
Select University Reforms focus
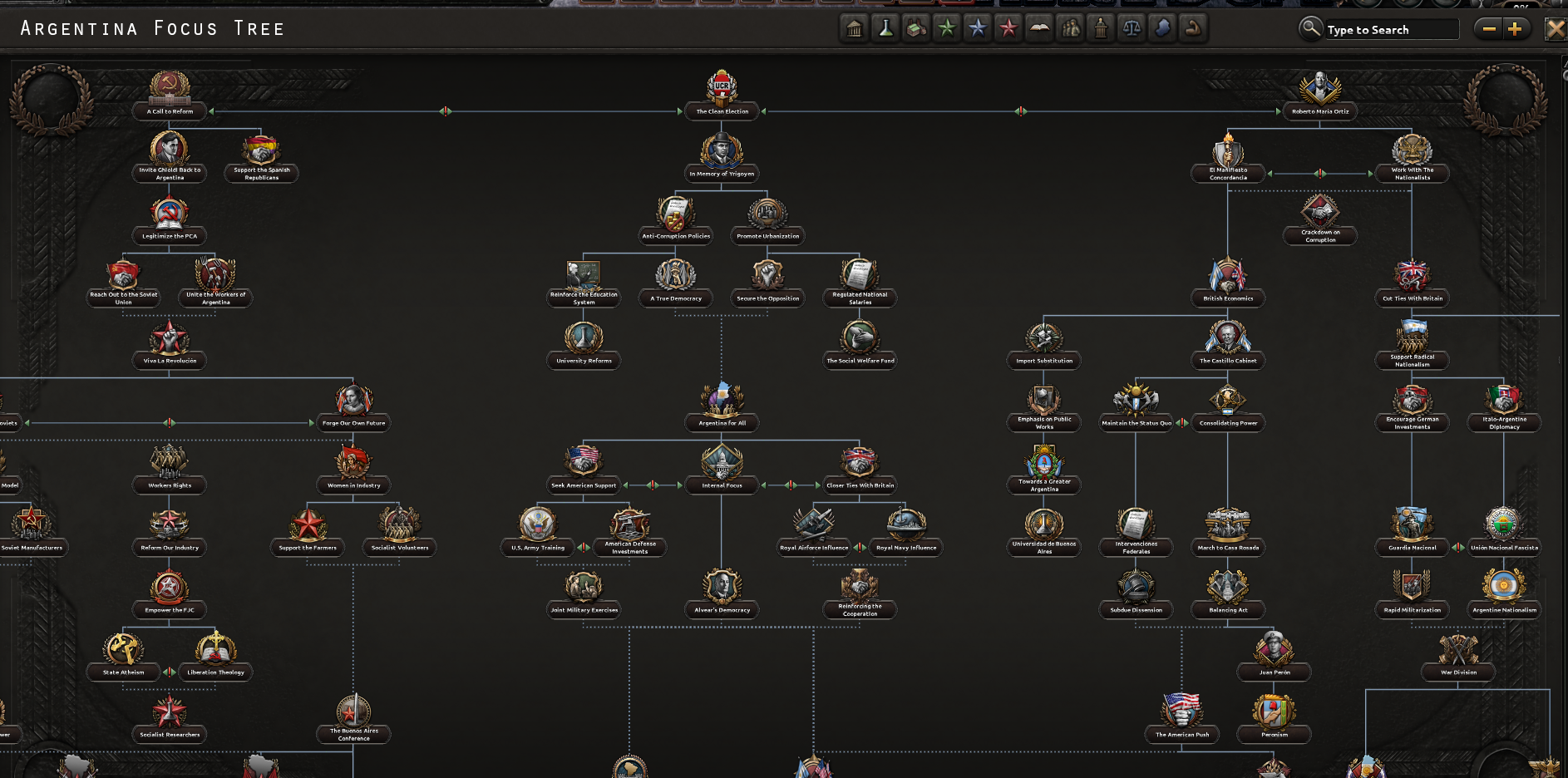click(584, 344)
